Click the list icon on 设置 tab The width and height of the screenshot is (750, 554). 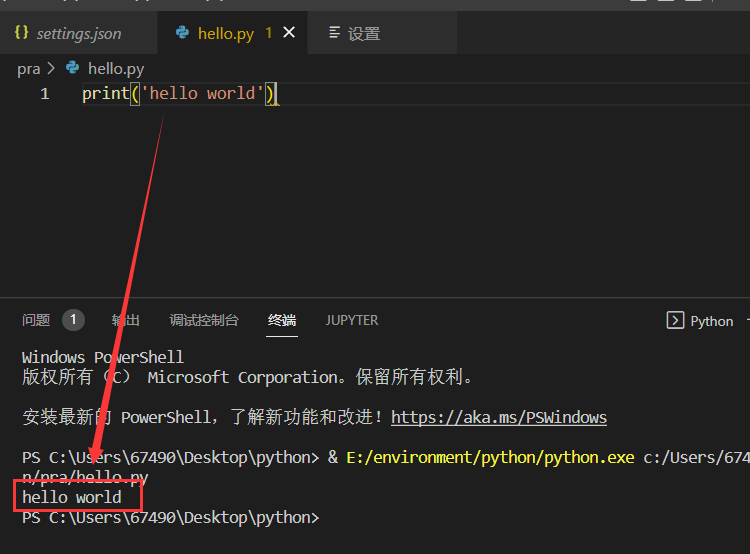[x=335, y=33]
